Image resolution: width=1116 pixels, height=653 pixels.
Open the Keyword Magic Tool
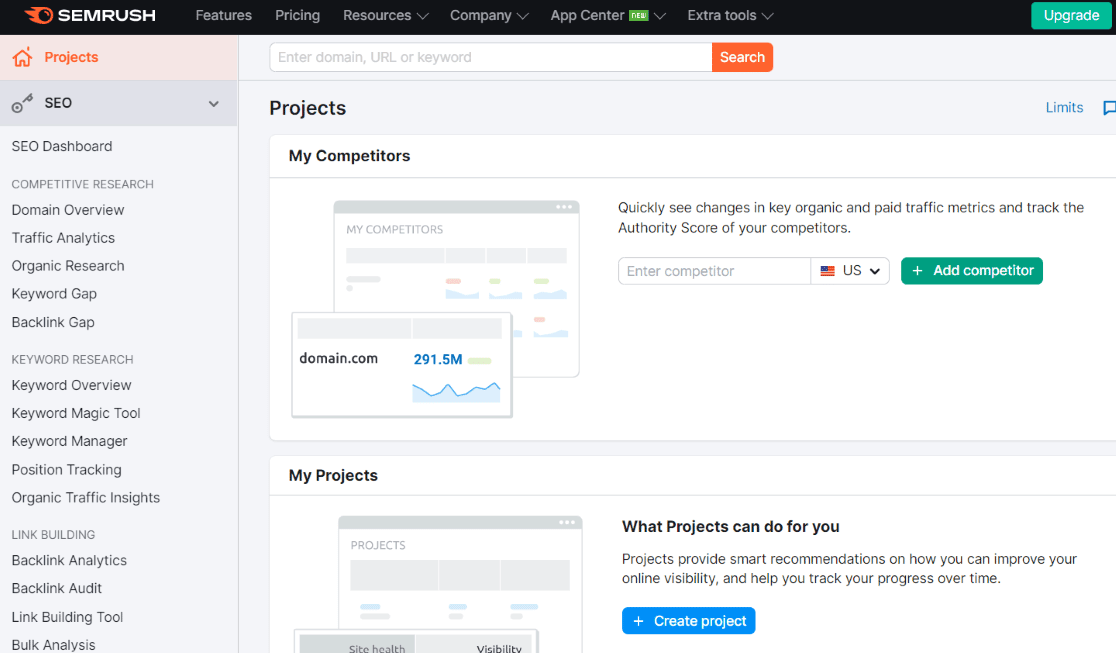[x=75, y=413]
